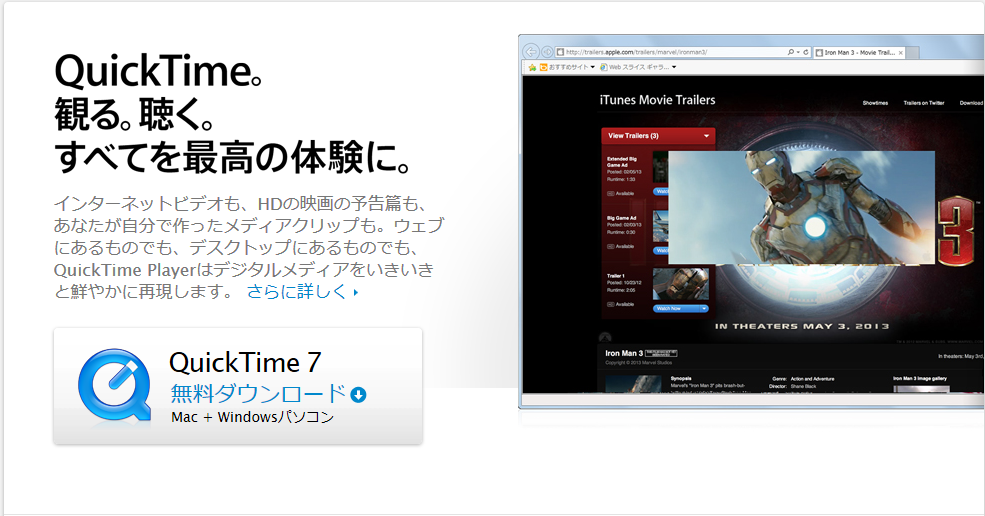Close the Iron Man 3 browser tab
This screenshot has width=985, height=516.
point(901,53)
